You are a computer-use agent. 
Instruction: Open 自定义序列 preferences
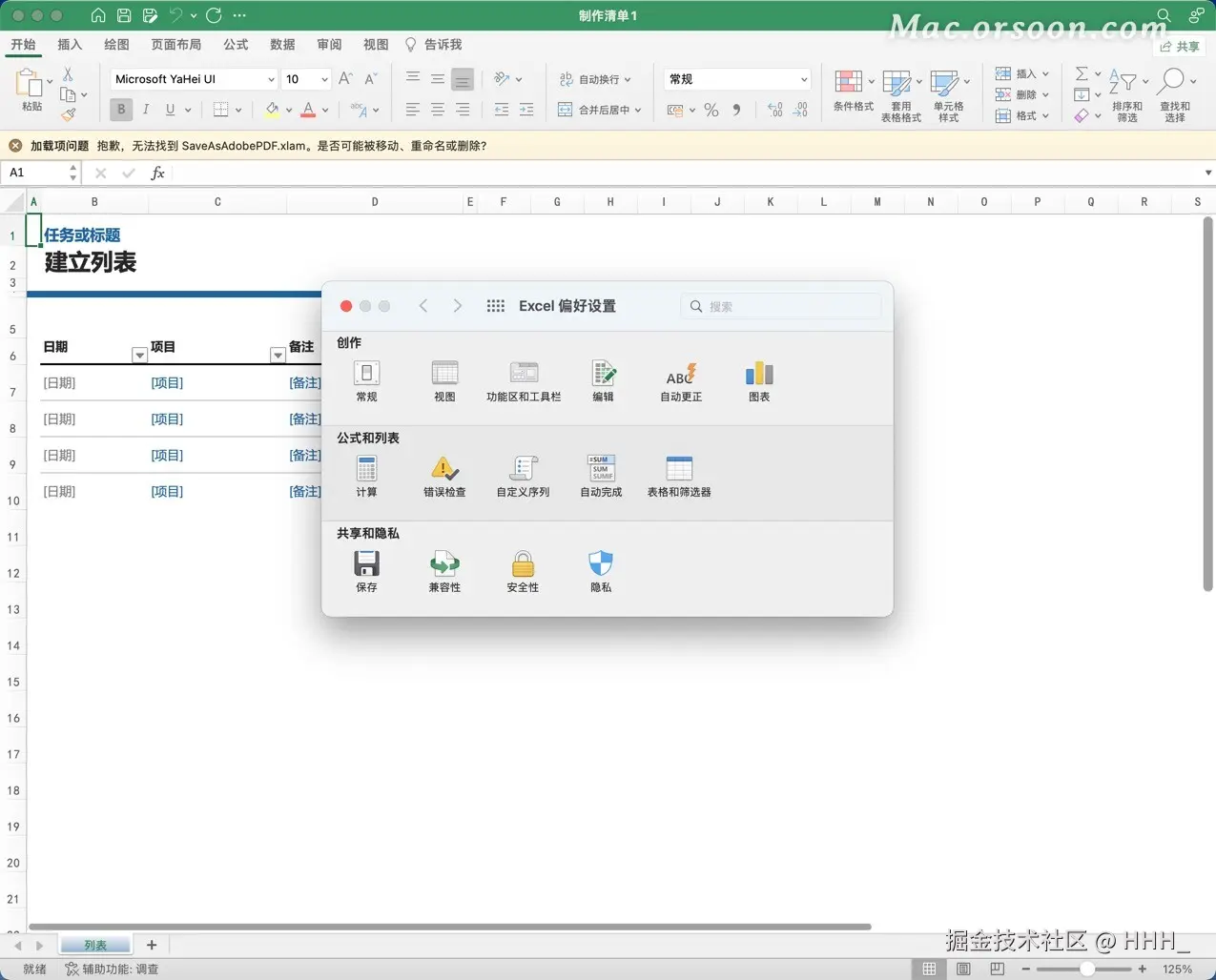click(523, 476)
